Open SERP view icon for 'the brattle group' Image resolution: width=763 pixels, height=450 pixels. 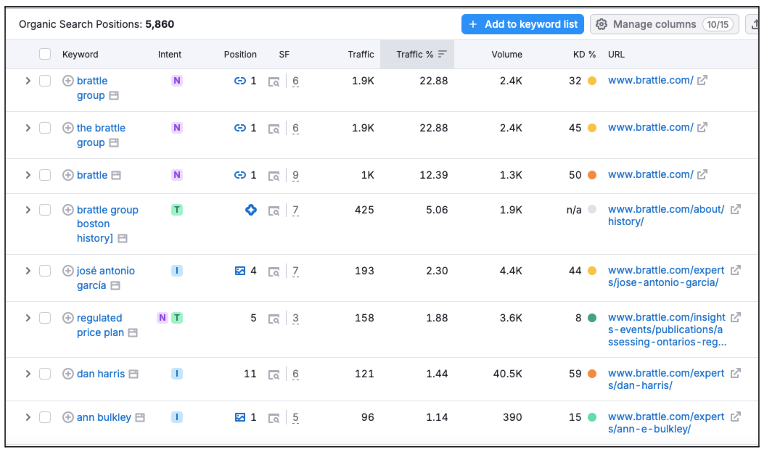(x=115, y=143)
